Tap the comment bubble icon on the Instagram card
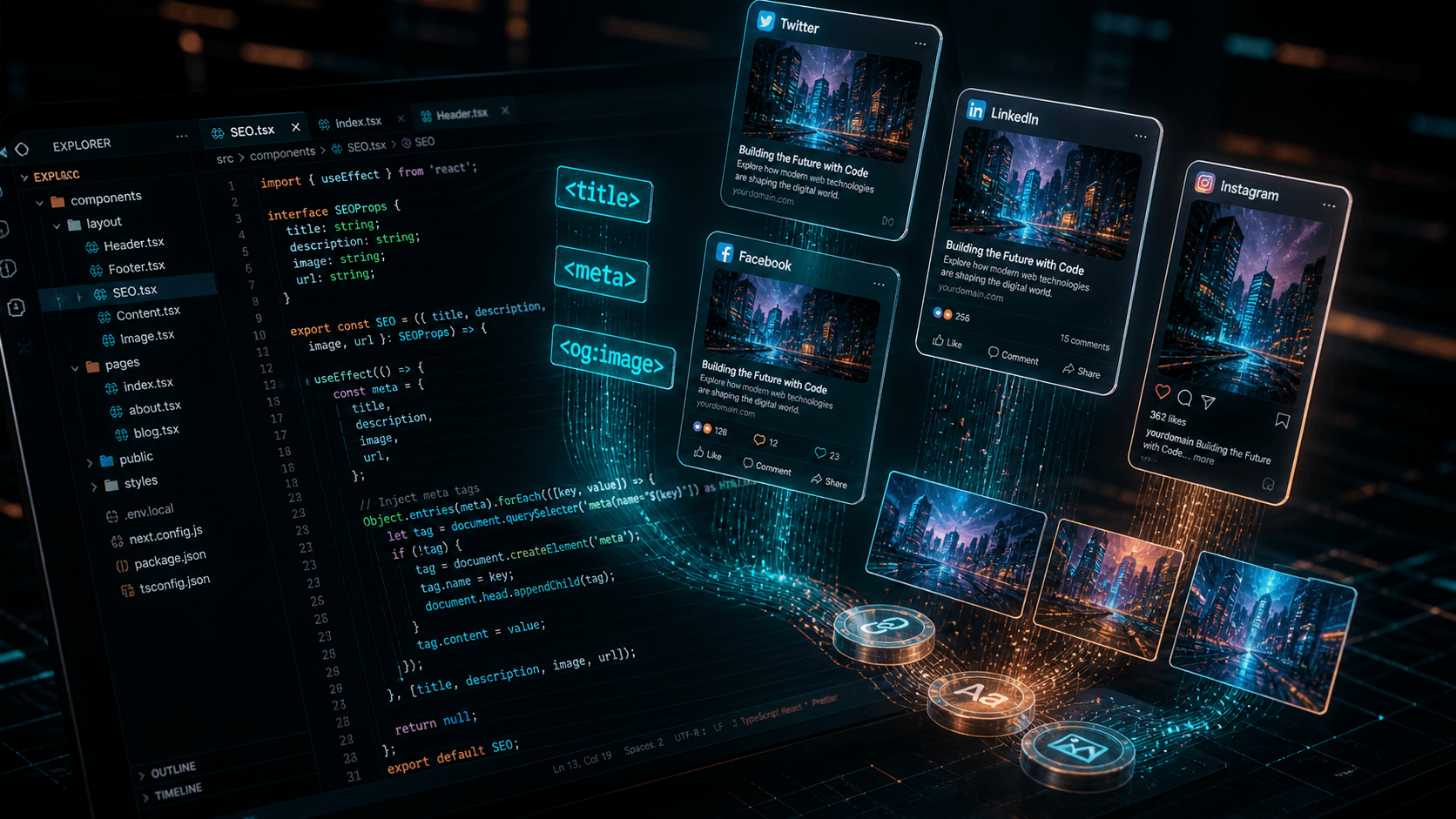The height and width of the screenshot is (819, 1456). pos(1184,398)
